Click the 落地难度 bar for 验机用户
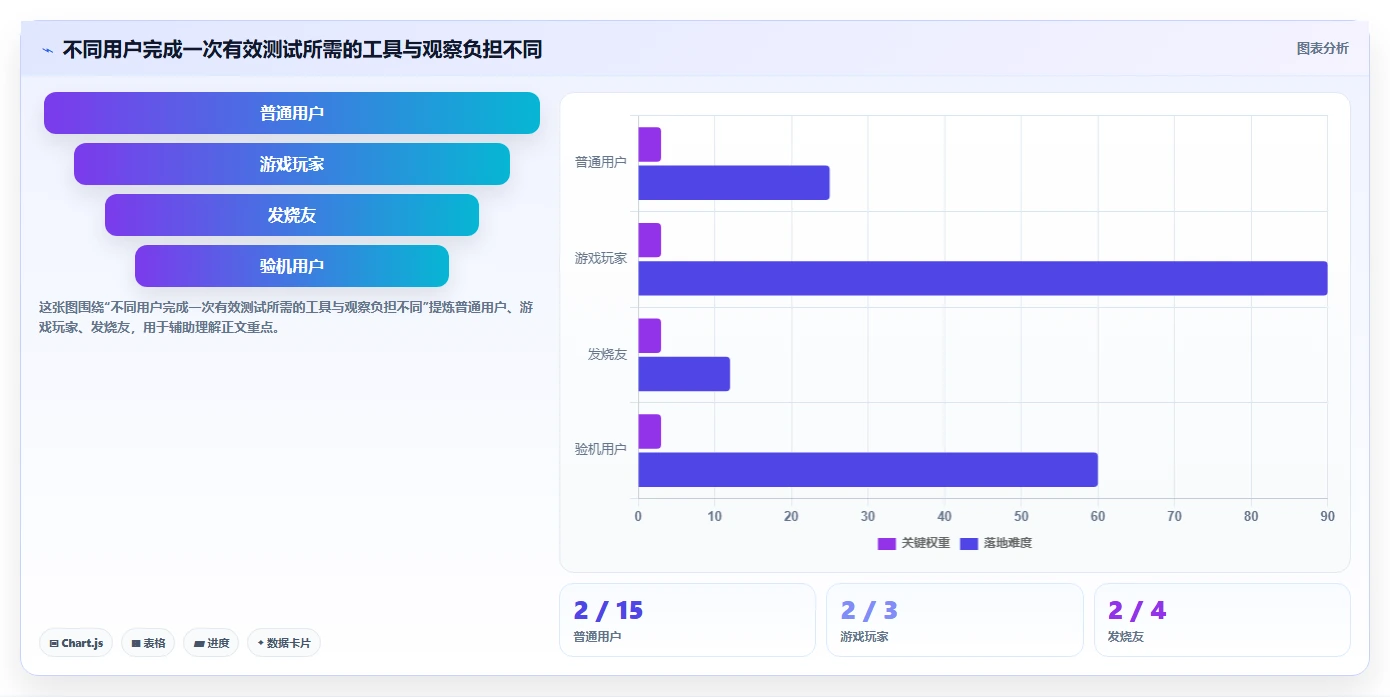 pos(868,470)
